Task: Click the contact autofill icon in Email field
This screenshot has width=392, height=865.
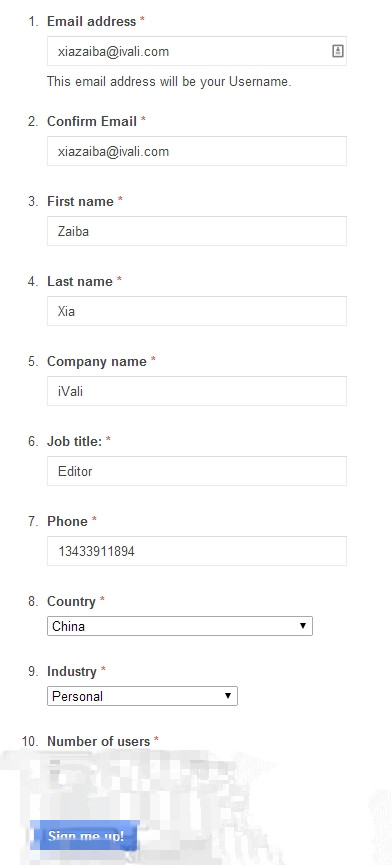Action: [x=337, y=51]
